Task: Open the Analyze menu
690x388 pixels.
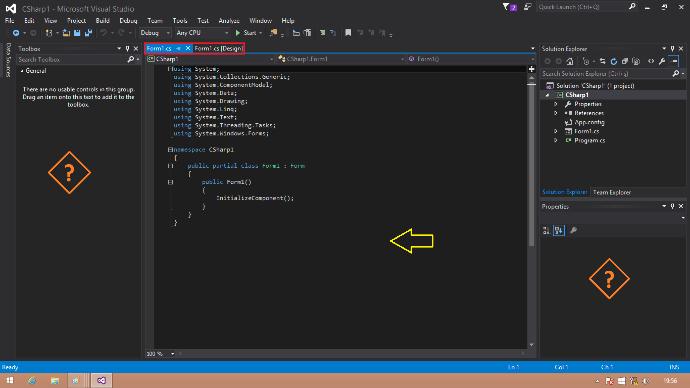Action: coord(229,21)
